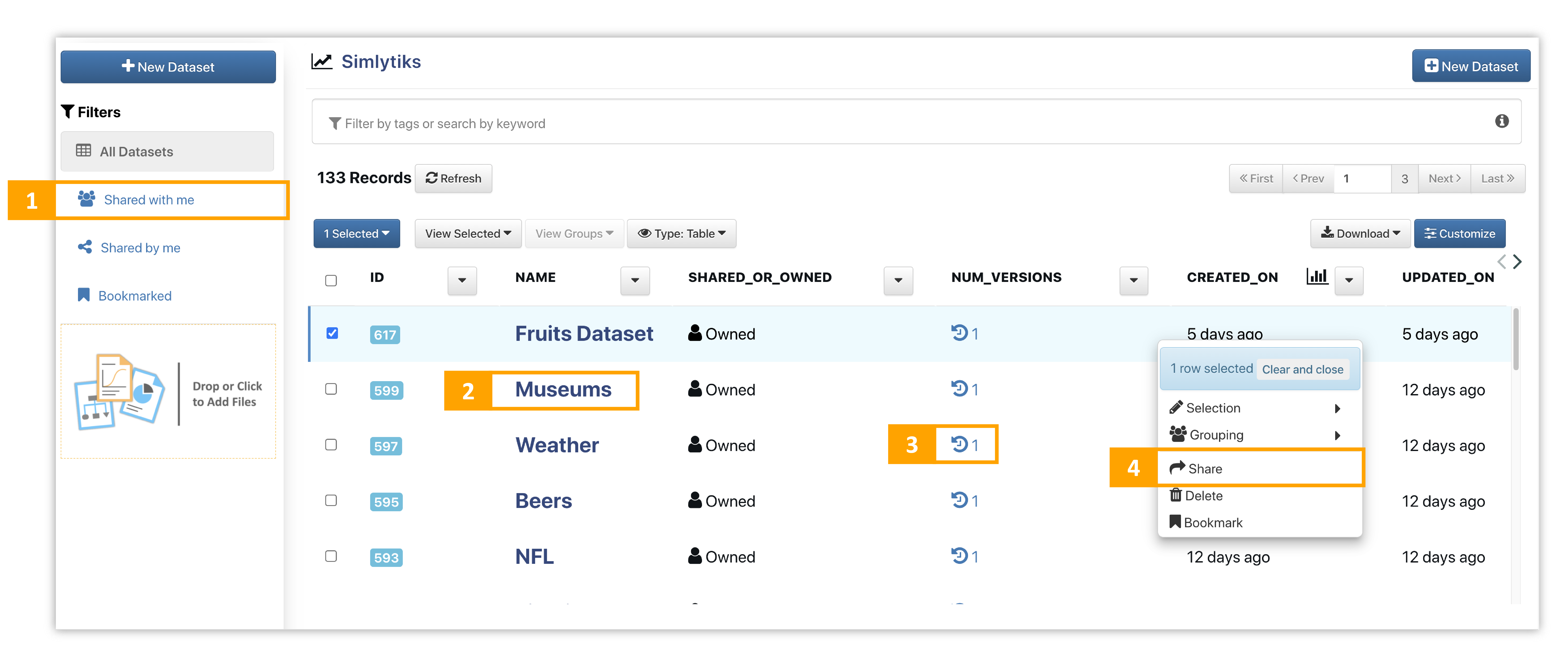
Task: Click the Refresh button
Action: [x=453, y=178]
